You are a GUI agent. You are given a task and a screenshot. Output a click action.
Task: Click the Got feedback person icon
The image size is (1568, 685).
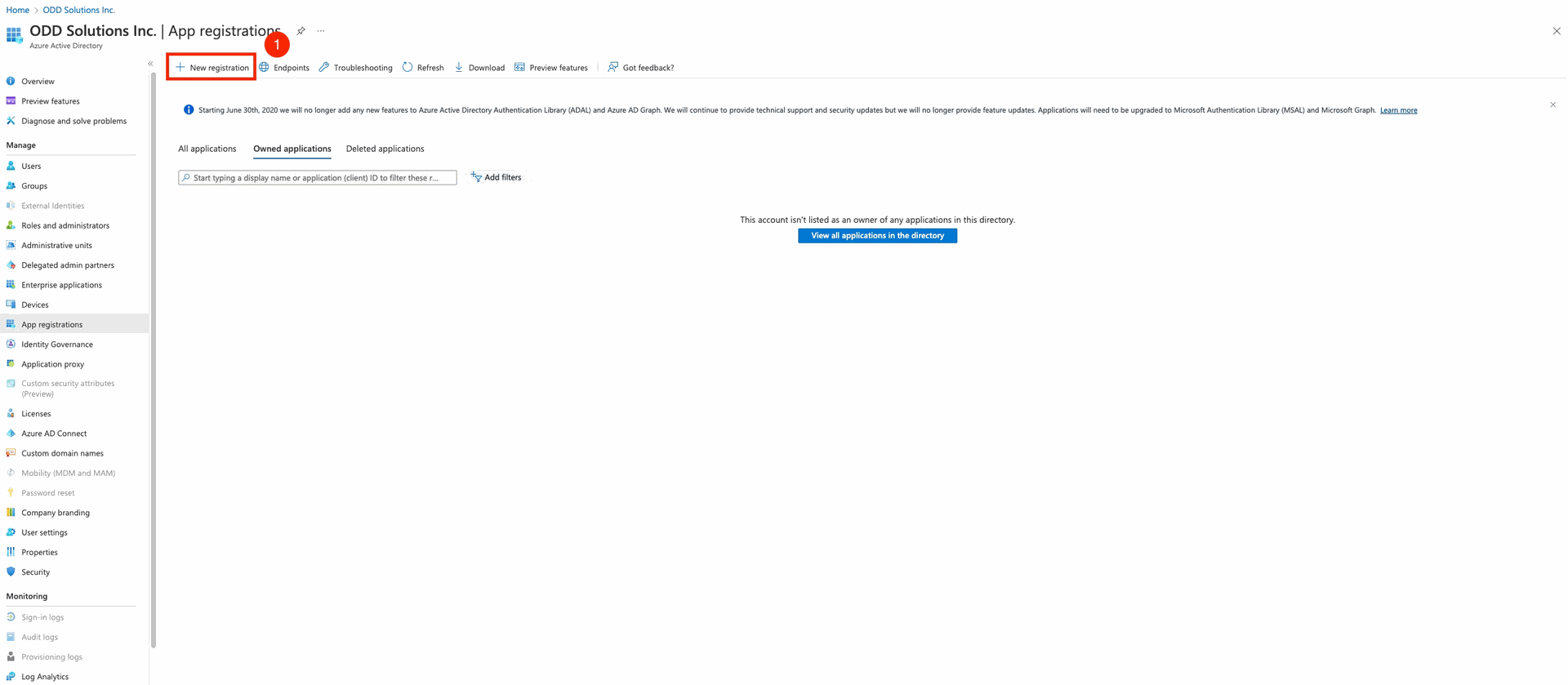[x=612, y=67]
